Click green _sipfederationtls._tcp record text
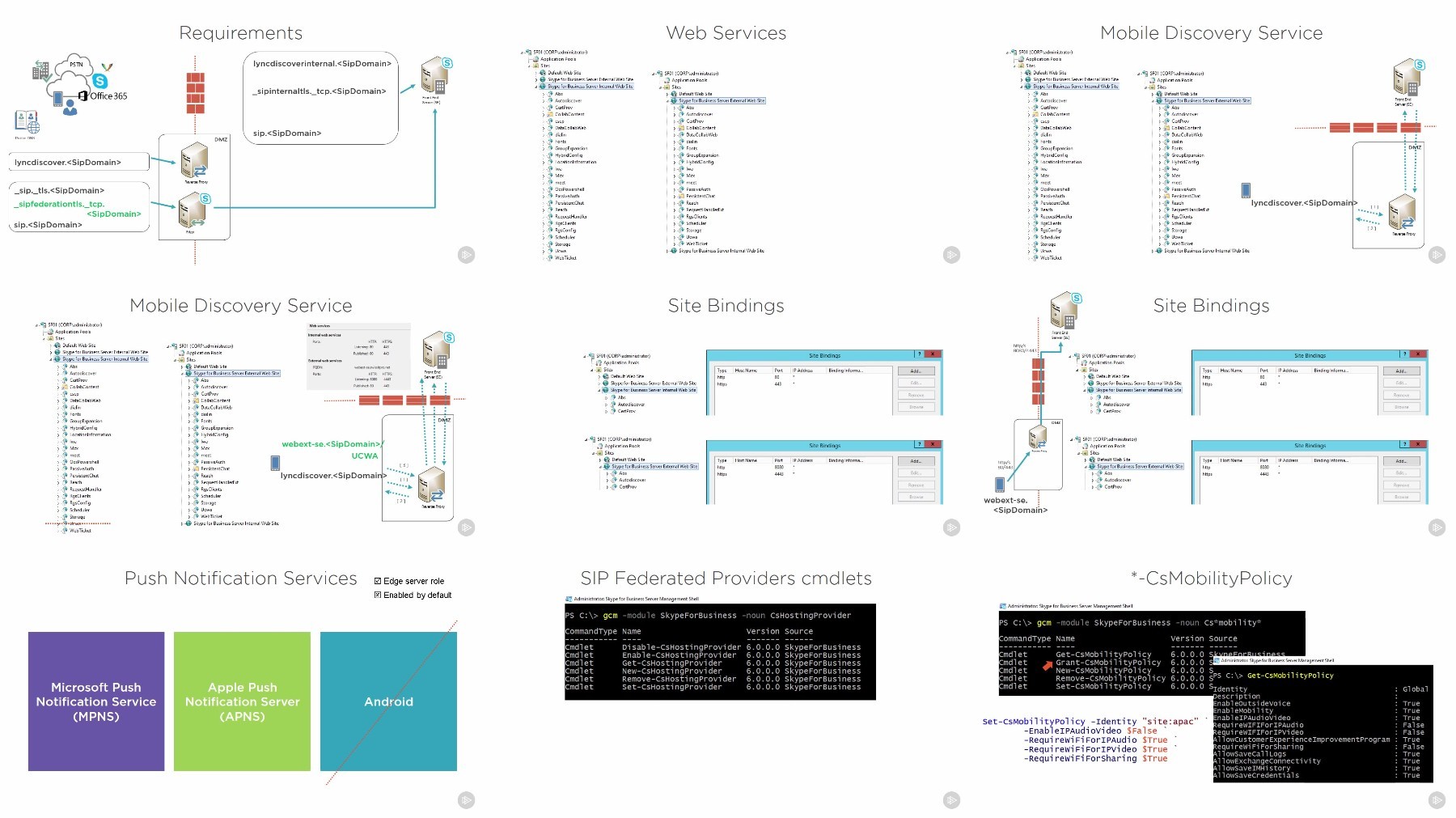This screenshot has width=1456, height=818. (x=78, y=209)
